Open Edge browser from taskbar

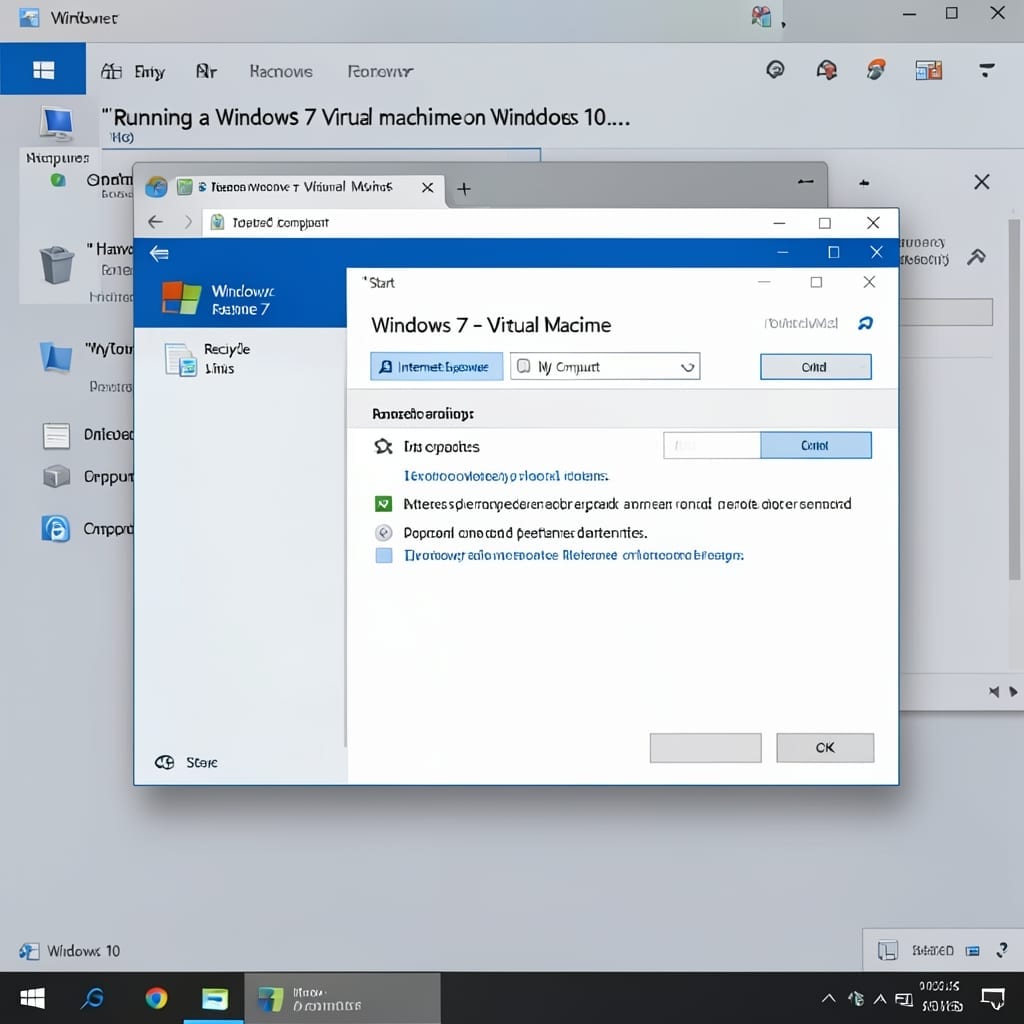[x=93, y=999]
